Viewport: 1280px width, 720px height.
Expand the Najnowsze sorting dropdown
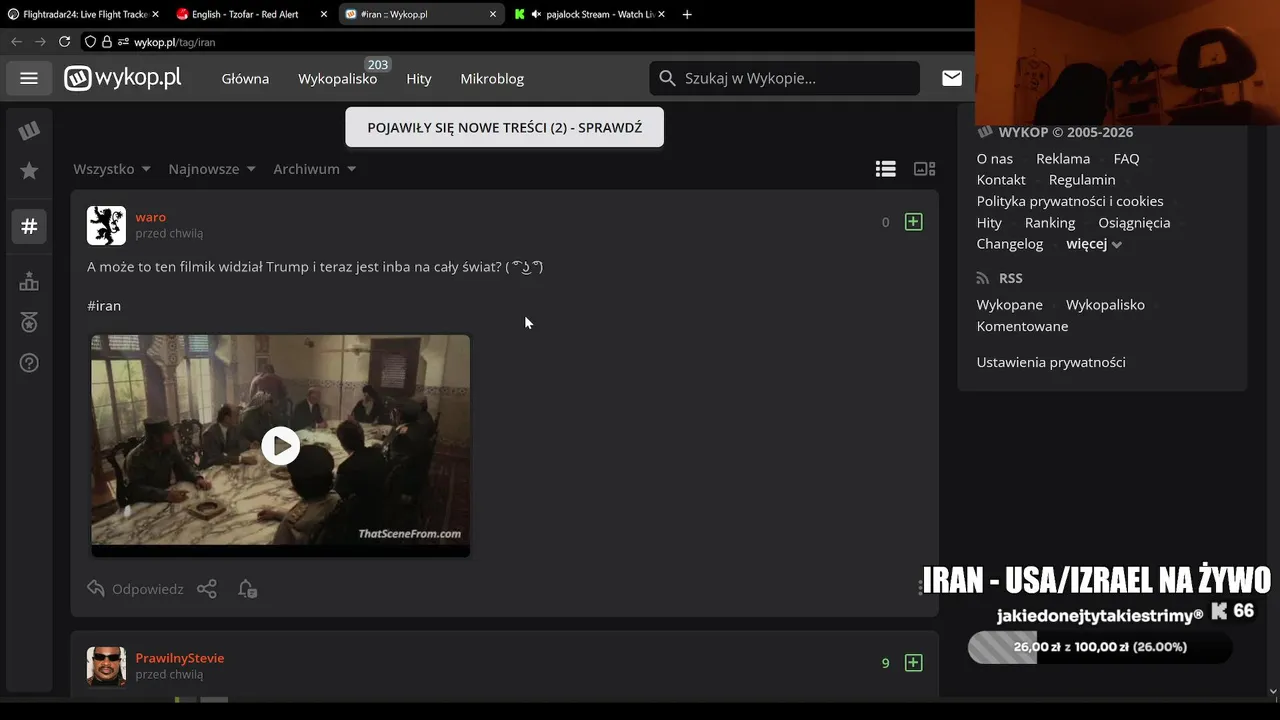coord(212,169)
